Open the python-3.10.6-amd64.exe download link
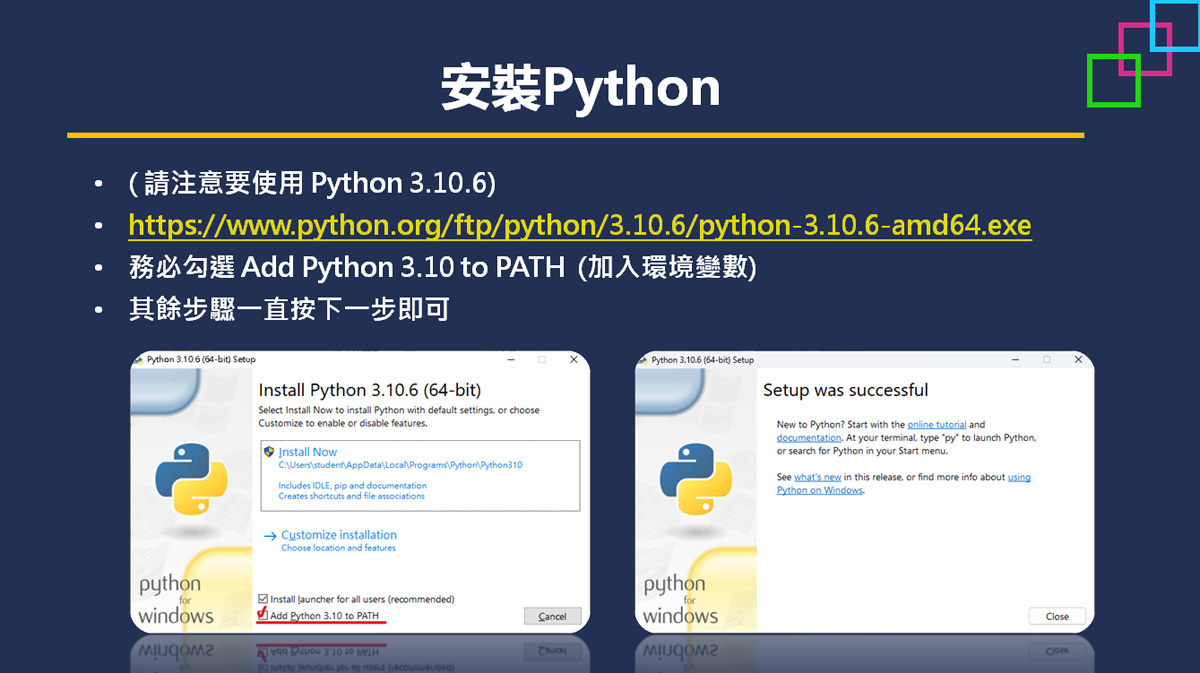The image size is (1200, 673). [580, 225]
